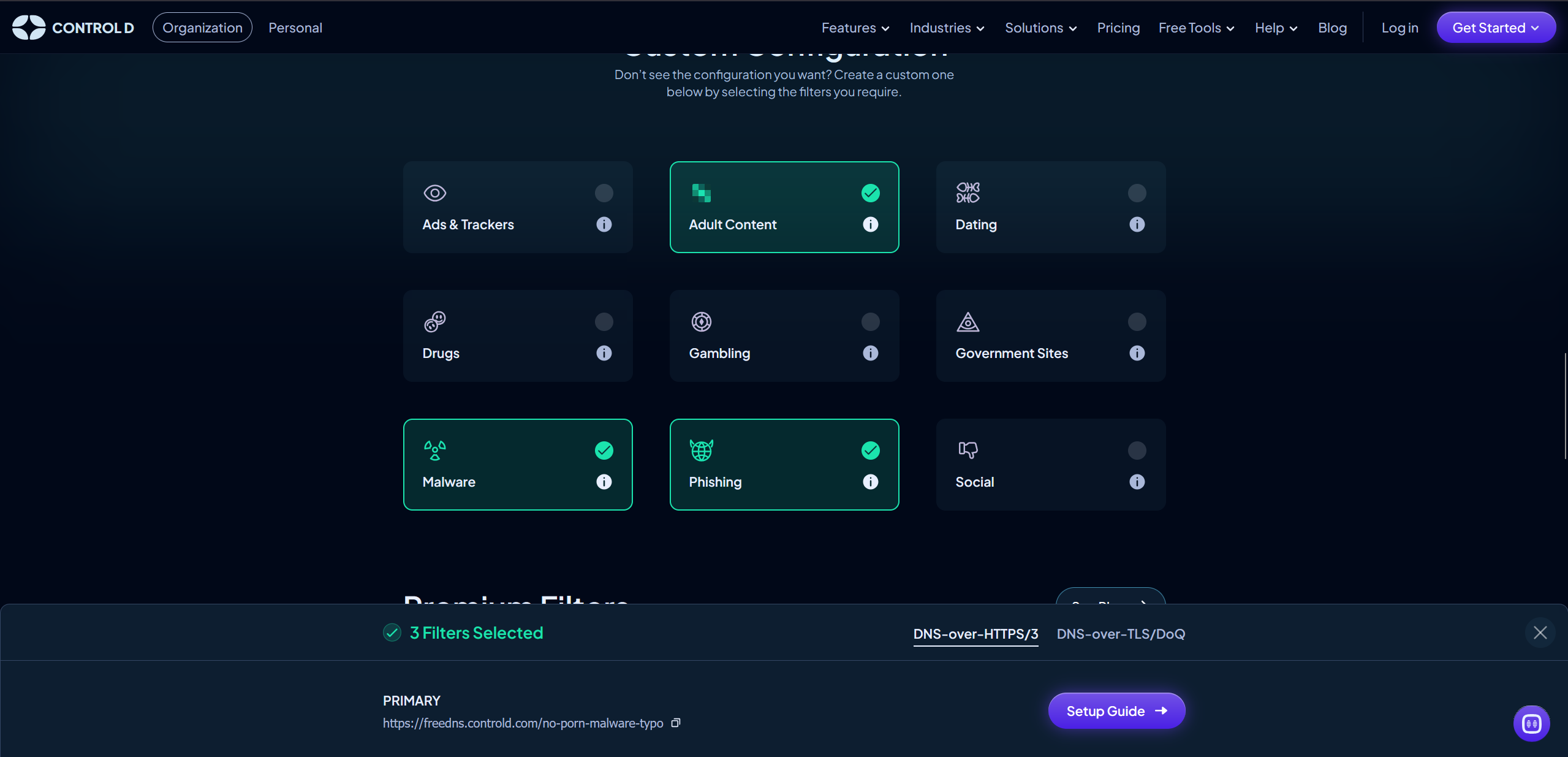Viewport: 1568px width, 757px height.
Task: Click the Drugs filter icon
Action: pos(434,322)
